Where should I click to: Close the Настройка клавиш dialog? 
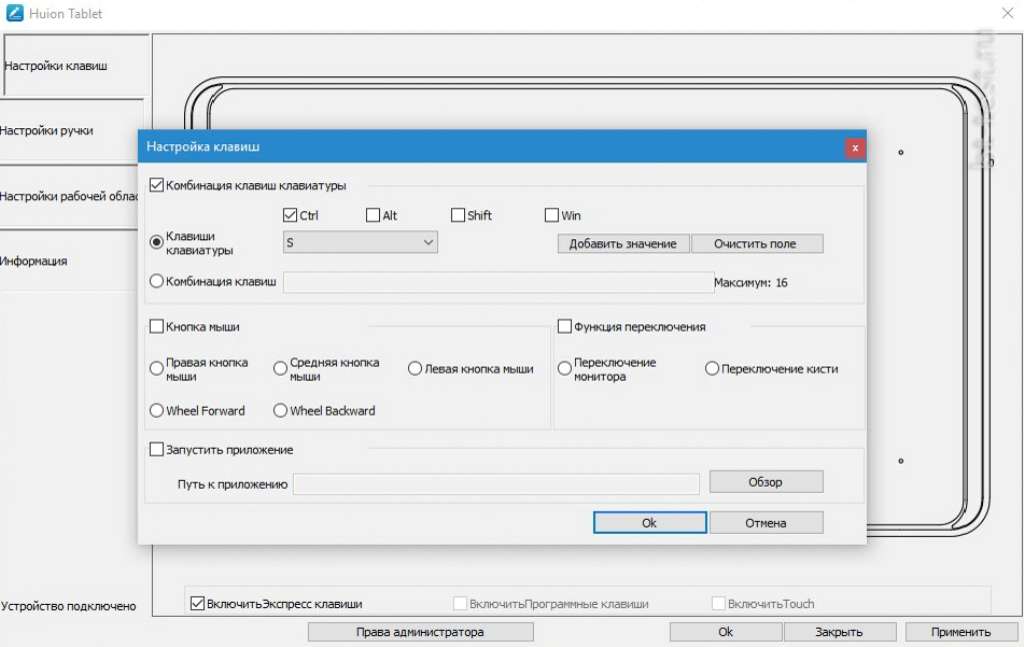[x=854, y=147]
